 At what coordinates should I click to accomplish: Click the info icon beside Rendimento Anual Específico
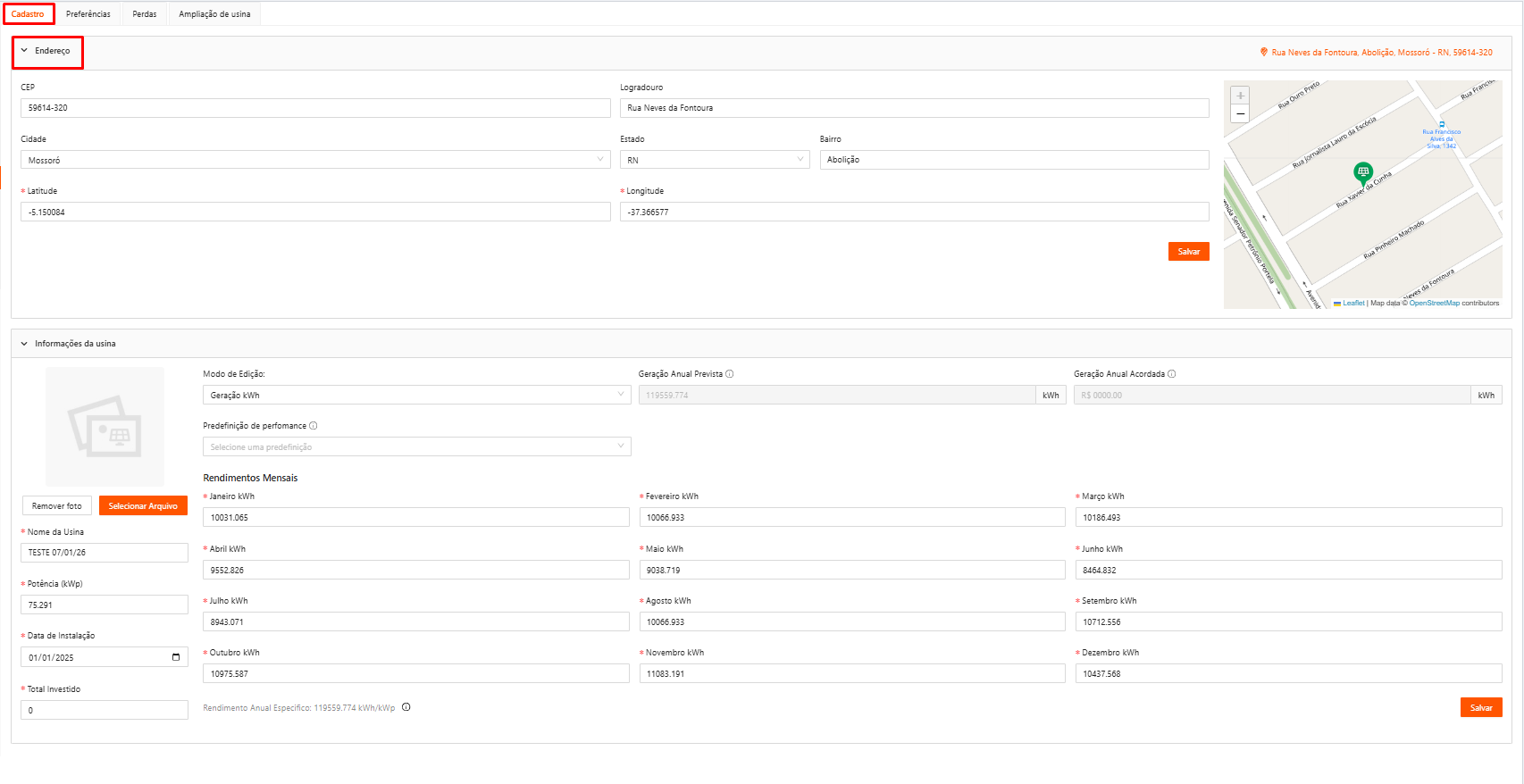[406, 707]
